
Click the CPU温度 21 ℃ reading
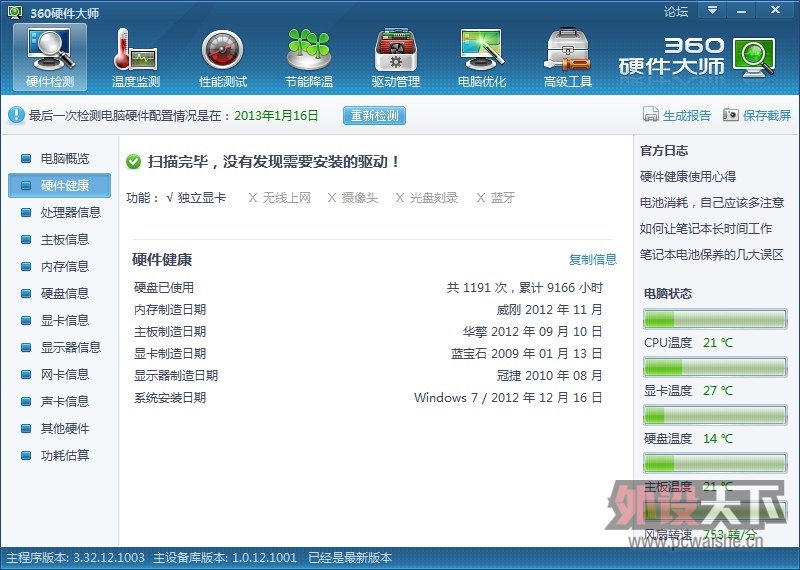click(717, 342)
